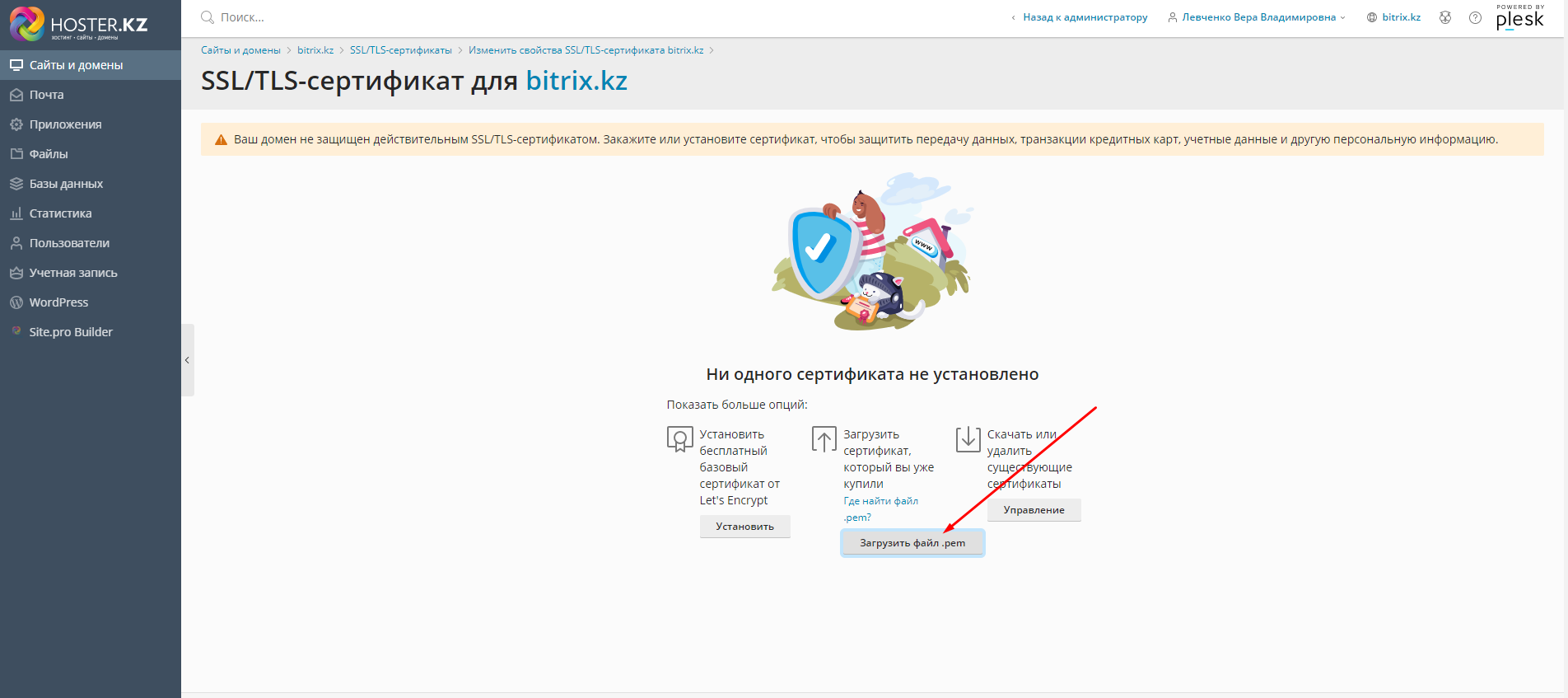Click the Приложения gear icon
This screenshot has height=698, width=1568.
click(16, 124)
